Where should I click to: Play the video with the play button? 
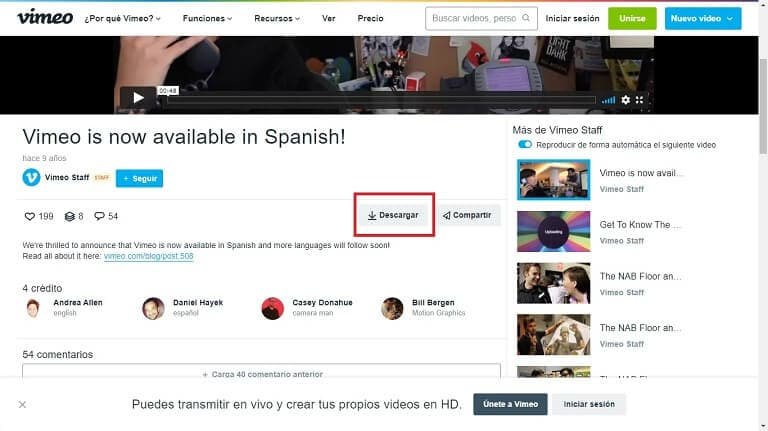coord(138,98)
